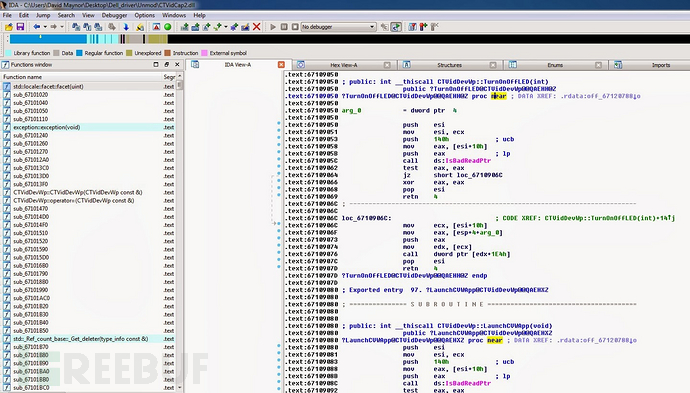Select exception::exception(void) in functions list
The height and width of the screenshot is (393, 690).
(x=88, y=127)
